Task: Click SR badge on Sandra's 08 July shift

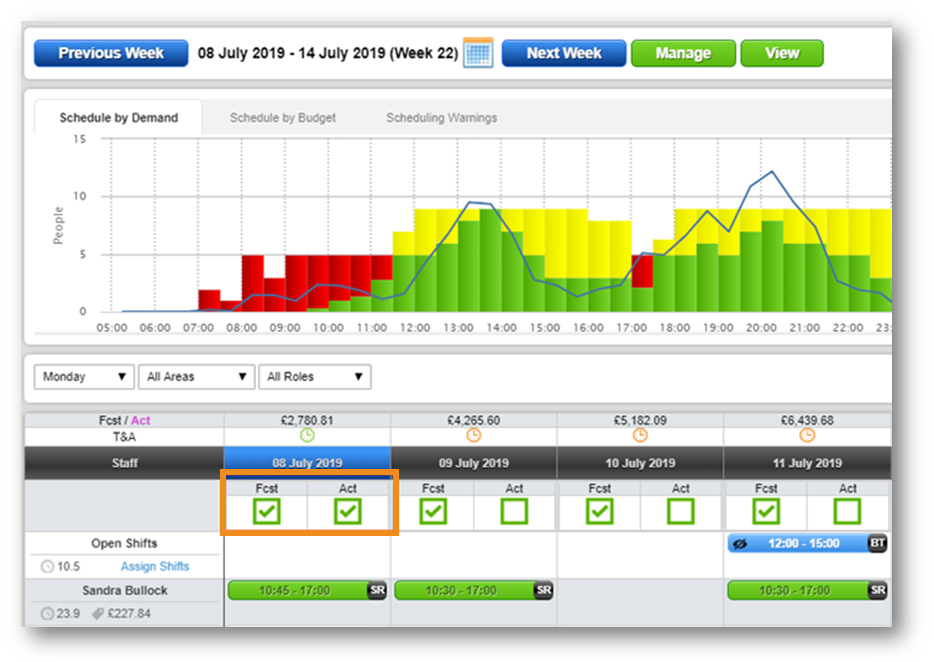Action: pos(377,591)
